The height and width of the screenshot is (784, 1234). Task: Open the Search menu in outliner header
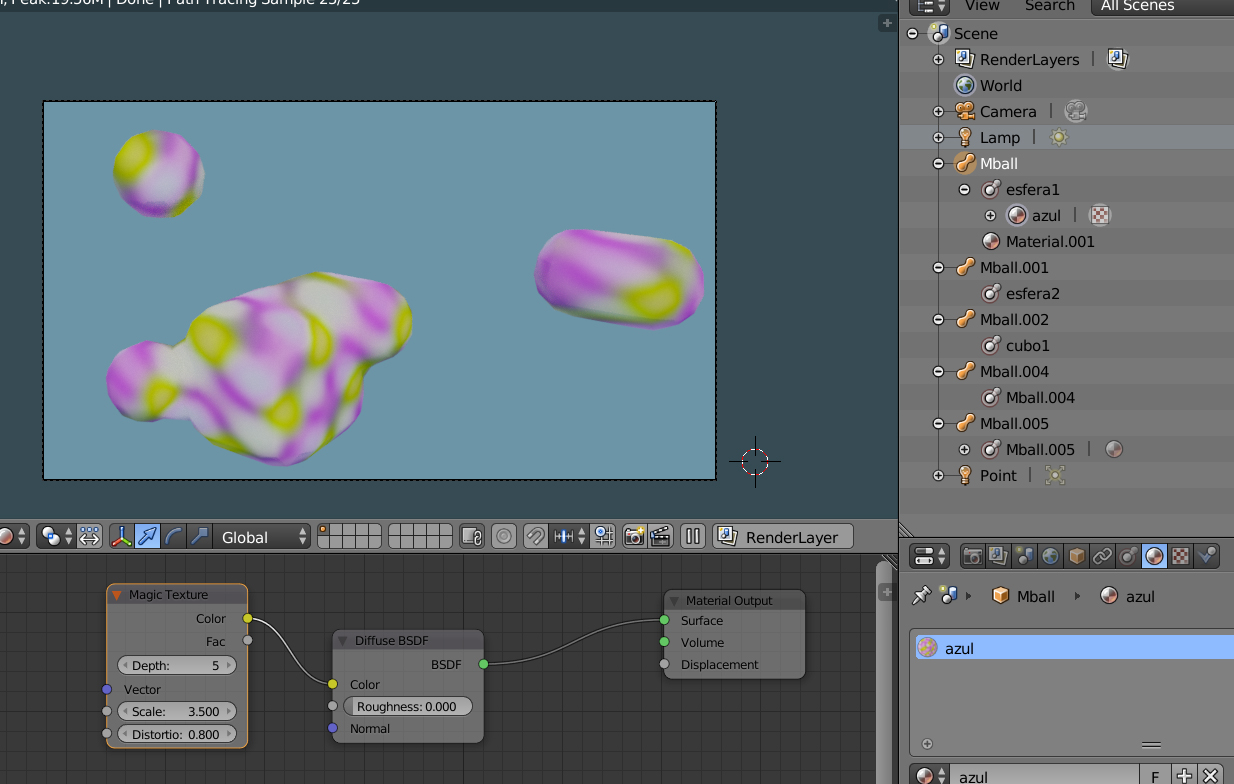coord(1049,6)
